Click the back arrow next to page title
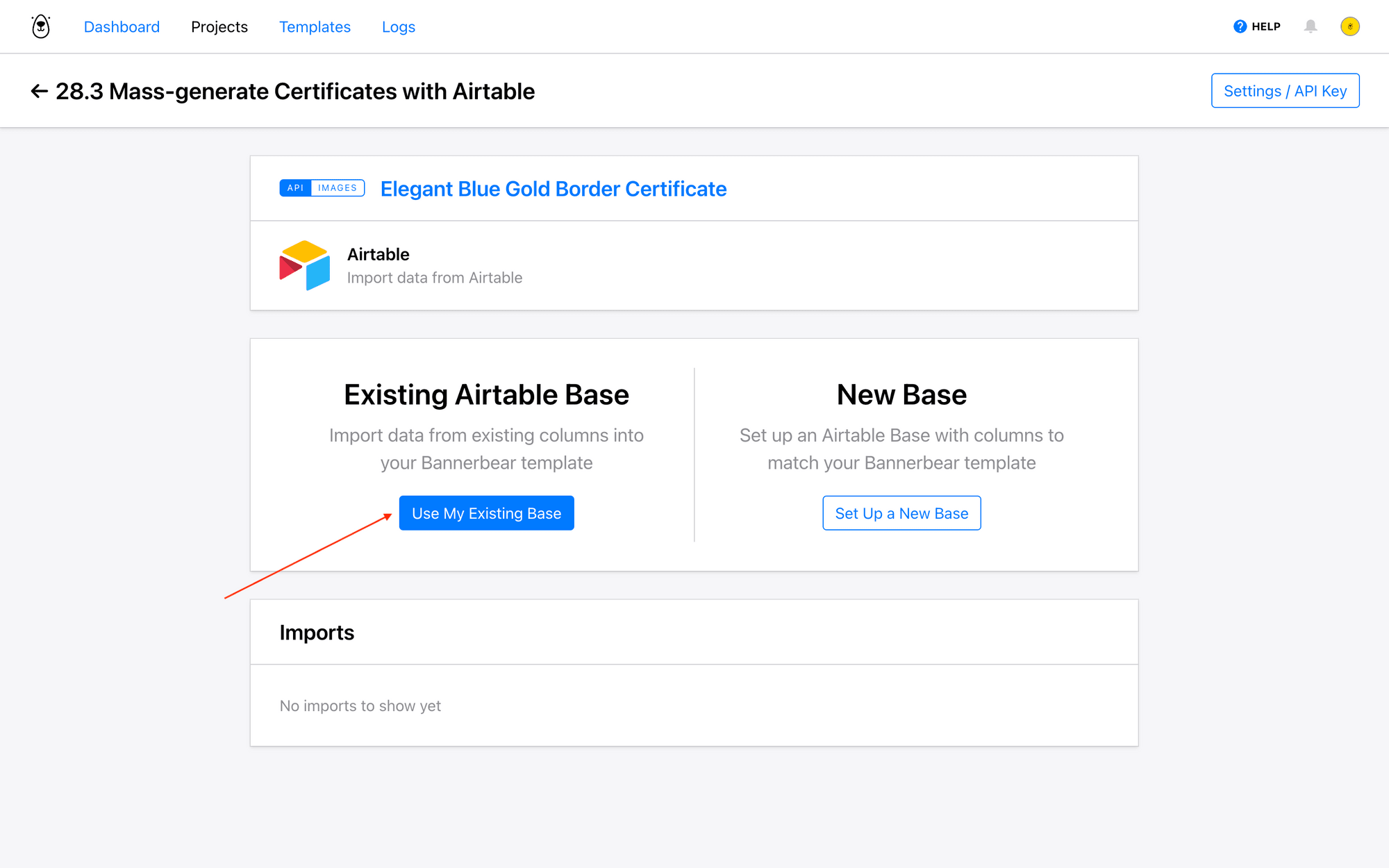This screenshot has height=868, width=1389. 40,91
